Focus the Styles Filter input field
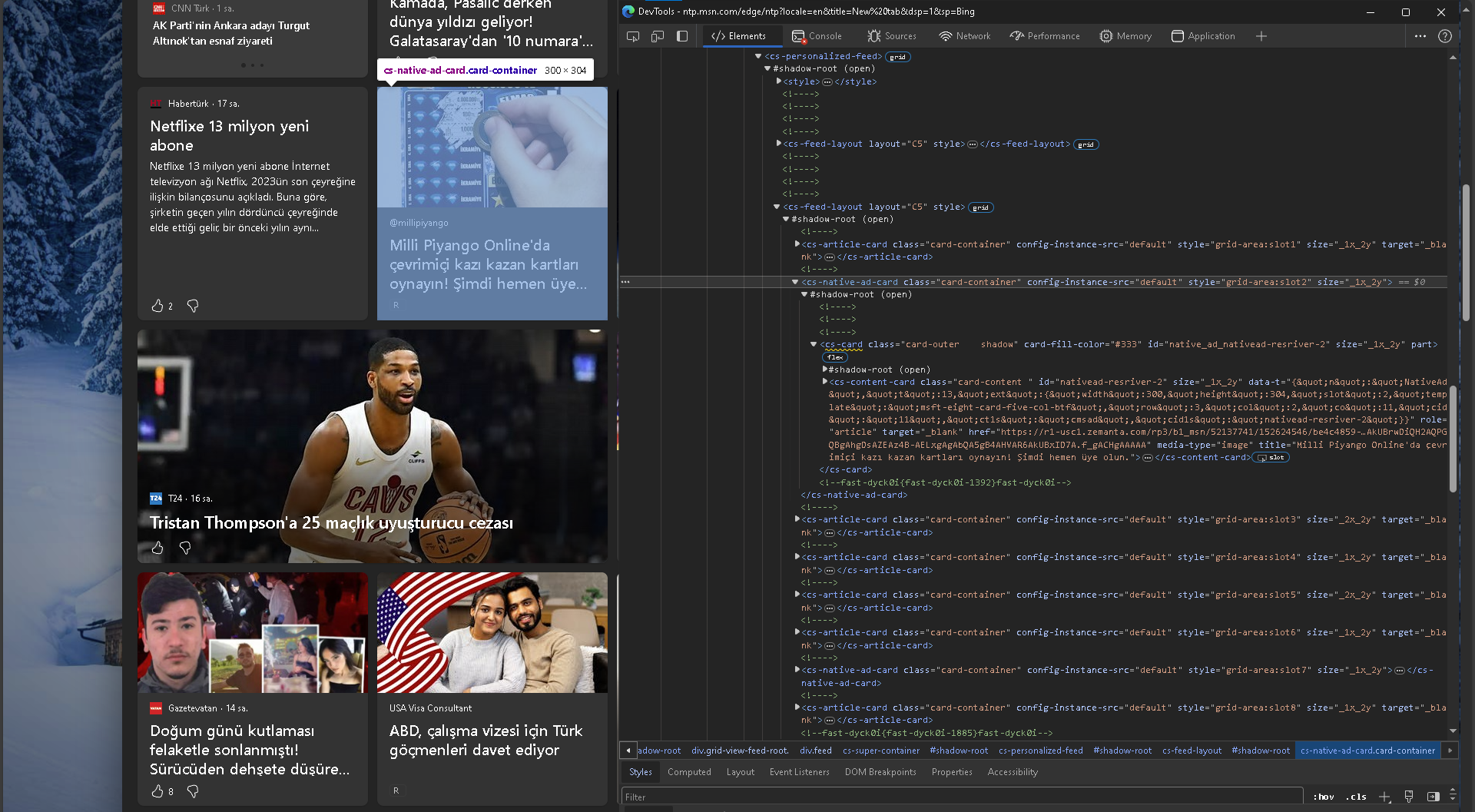1475x812 pixels. pos(960,797)
